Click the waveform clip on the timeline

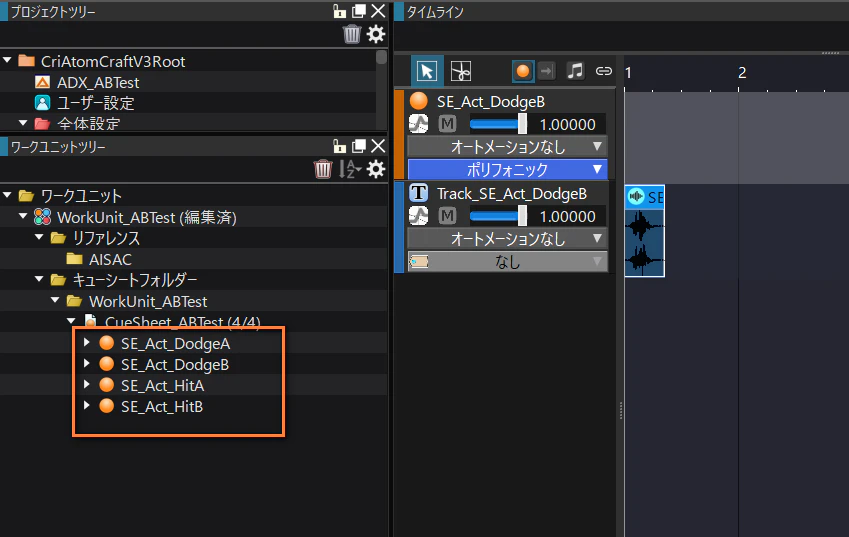pyautogui.click(x=644, y=231)
